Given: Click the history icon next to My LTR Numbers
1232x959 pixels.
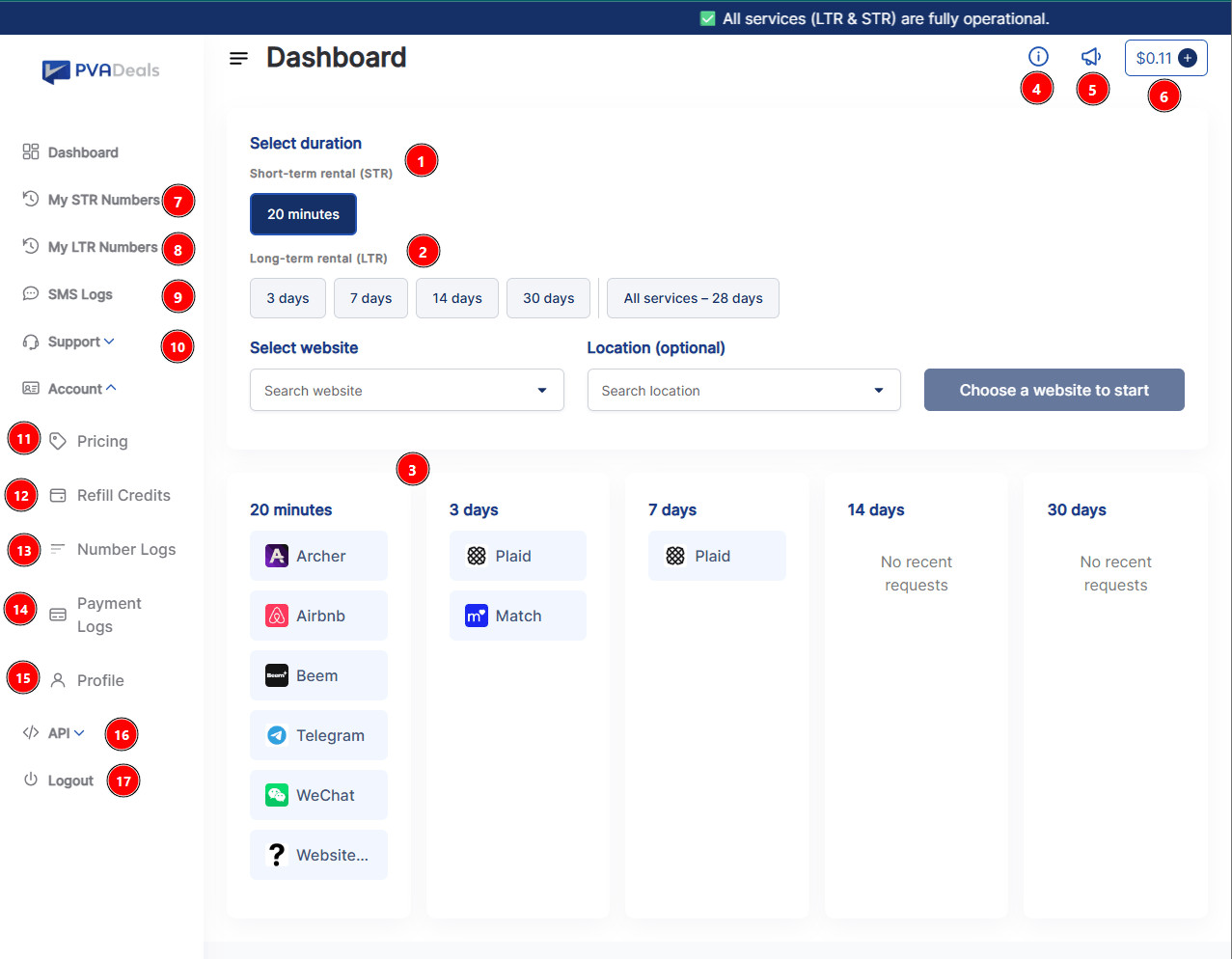Looking at the screenshot, I should pos(31,246).
